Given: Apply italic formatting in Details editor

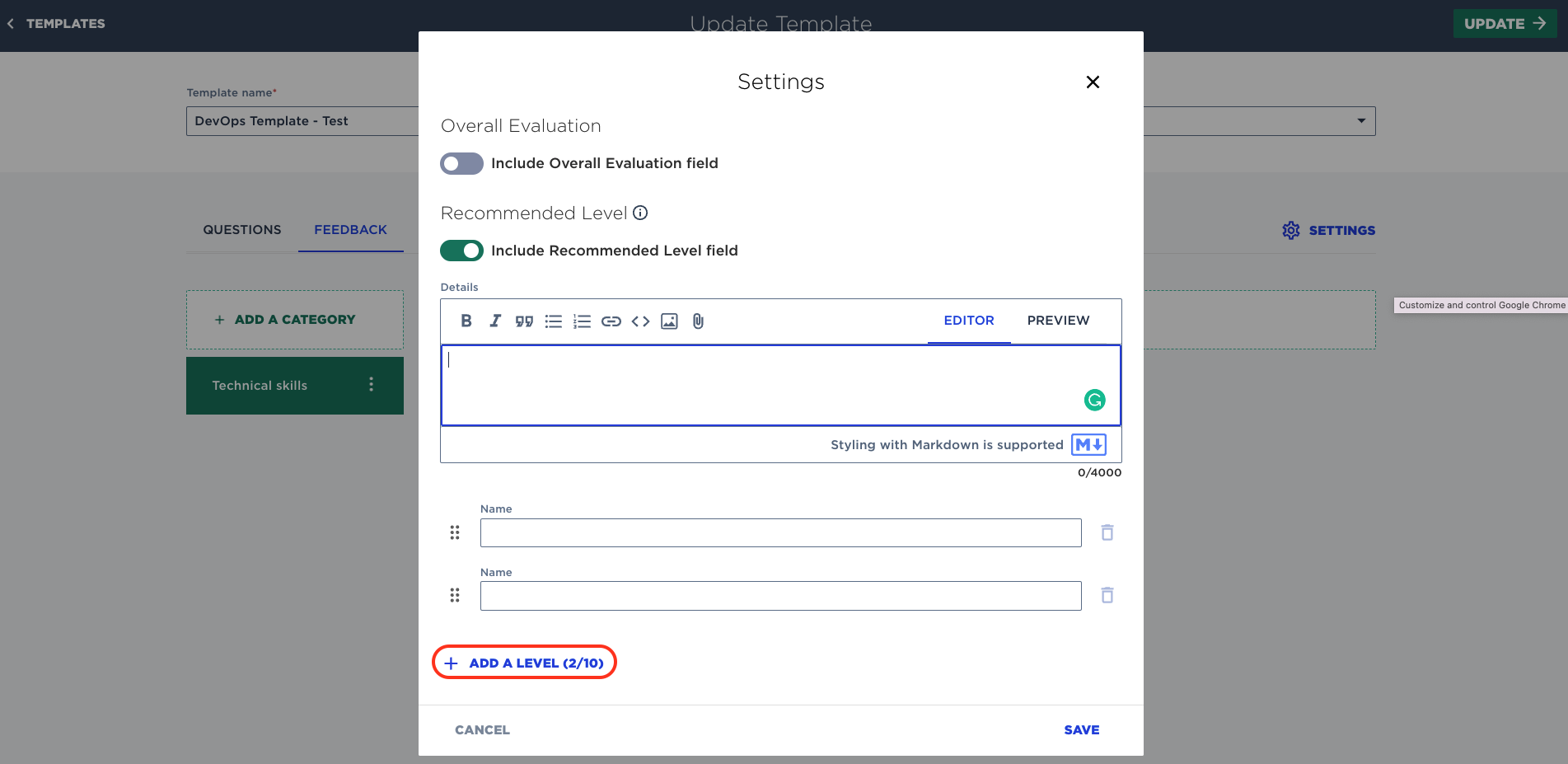Looking at the screenshot, I should (x=495, y=321).
